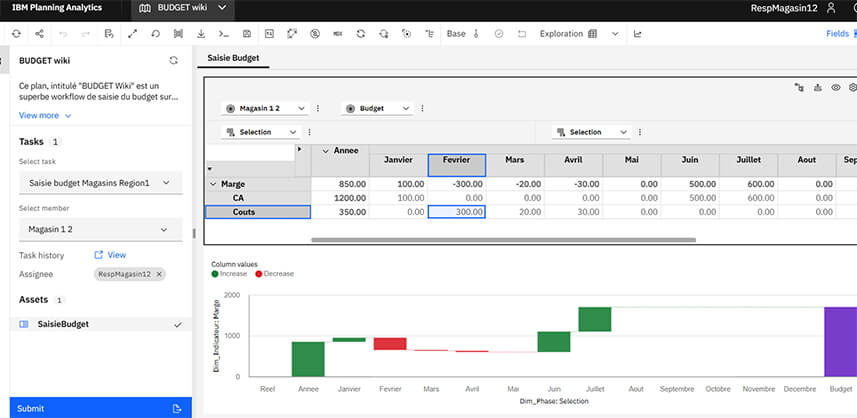Screen dimensions: 857x418
Task: Select the Fevrier column header
Action: coord(456,165)
